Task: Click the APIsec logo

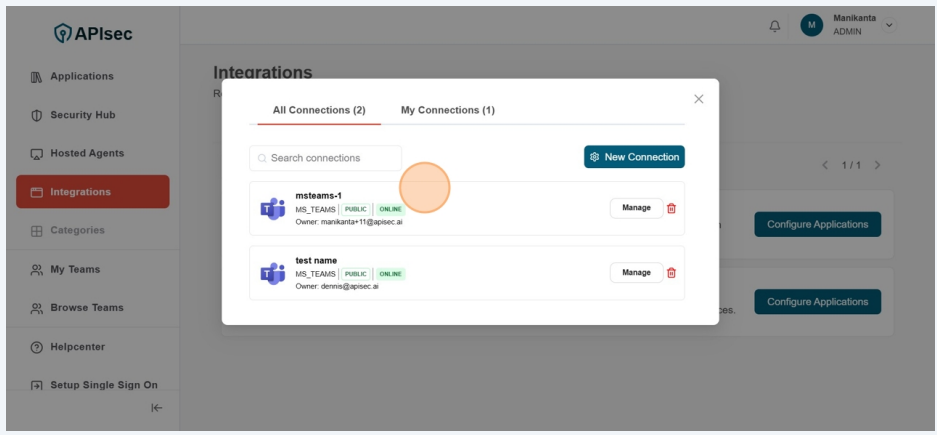Action: (x=93, y=33)
